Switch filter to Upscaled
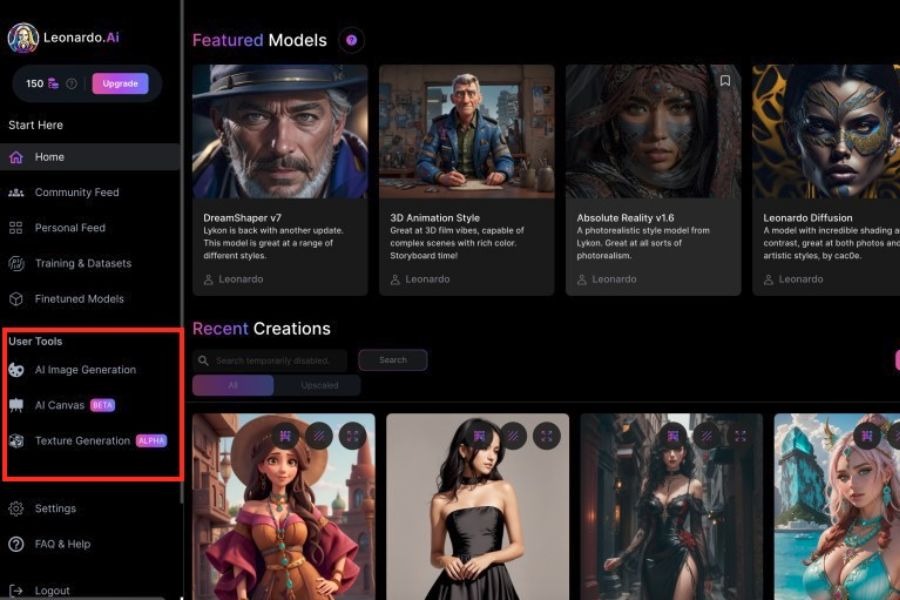The width and height of the screenshot is (900, 600). point(319,385)
